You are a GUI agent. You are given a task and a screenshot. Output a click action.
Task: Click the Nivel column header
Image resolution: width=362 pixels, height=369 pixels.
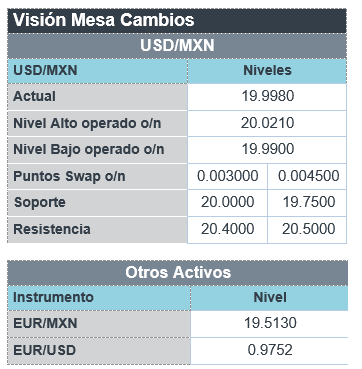point(269,298)
